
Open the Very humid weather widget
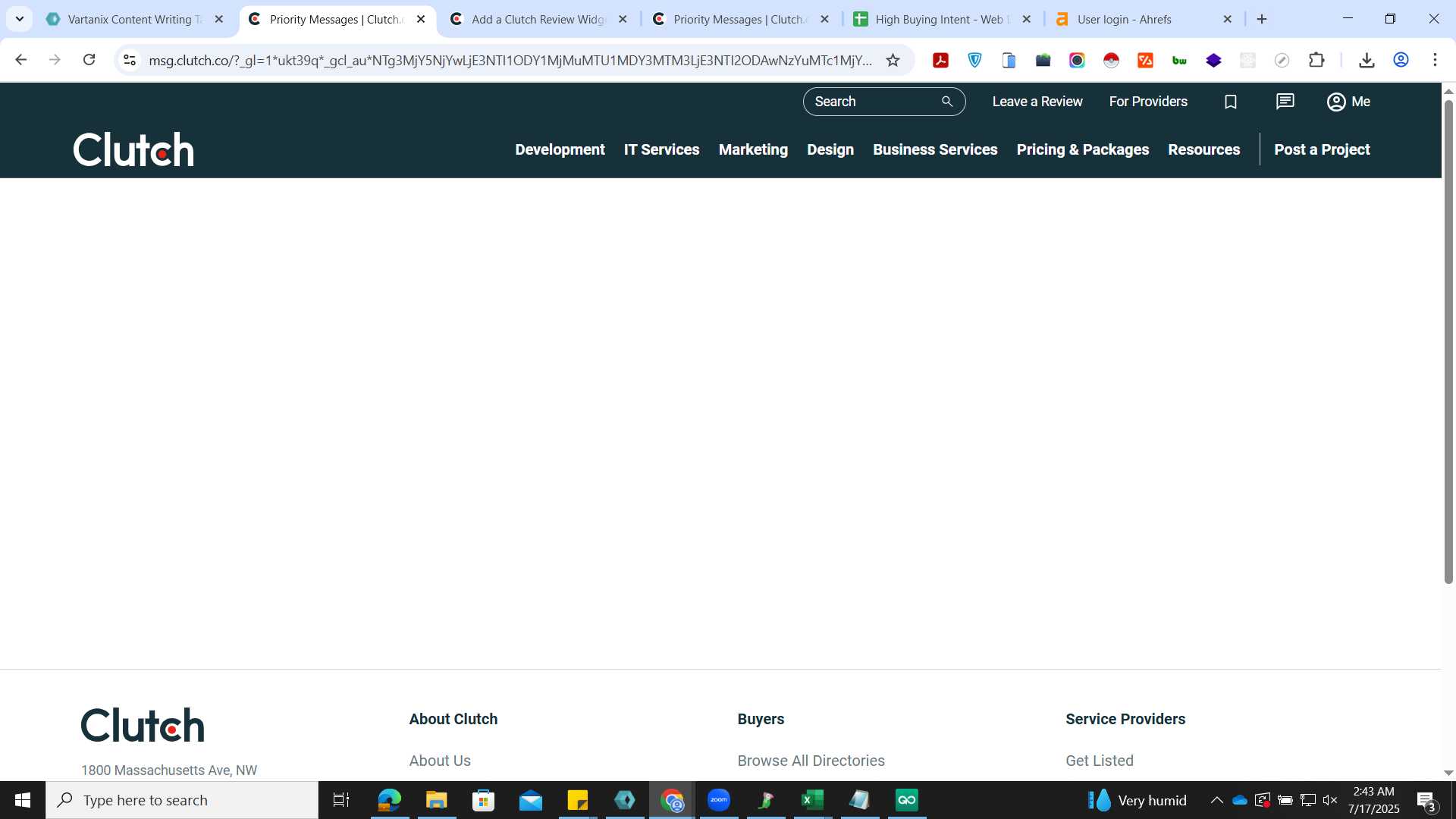point(1137,800)
